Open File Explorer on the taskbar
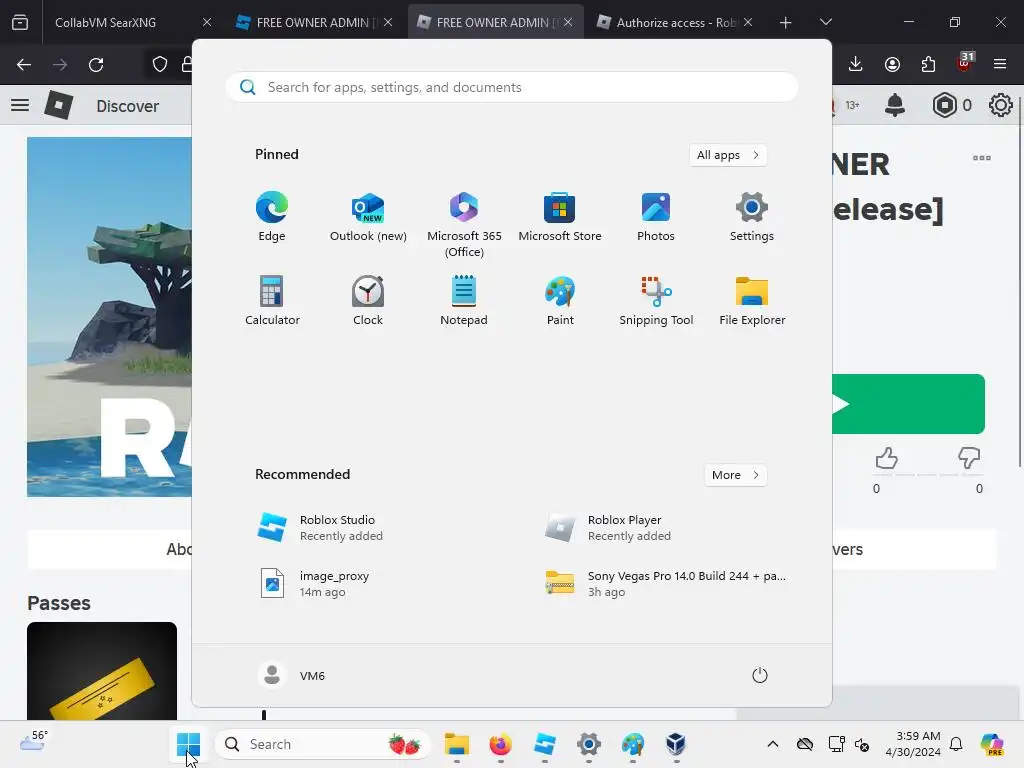 pos(456,744)
